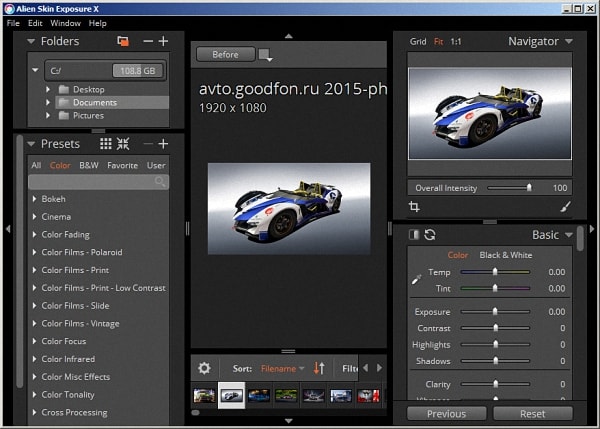Reverse the sort order arrows icon
The height and width of the screenshot is (429, 600).
[319, 368]
